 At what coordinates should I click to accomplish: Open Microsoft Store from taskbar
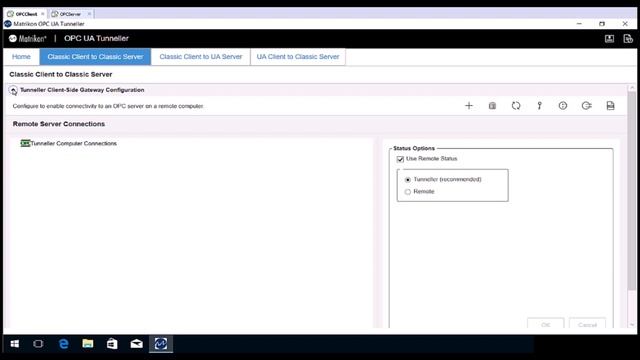[x=112, y=344]
